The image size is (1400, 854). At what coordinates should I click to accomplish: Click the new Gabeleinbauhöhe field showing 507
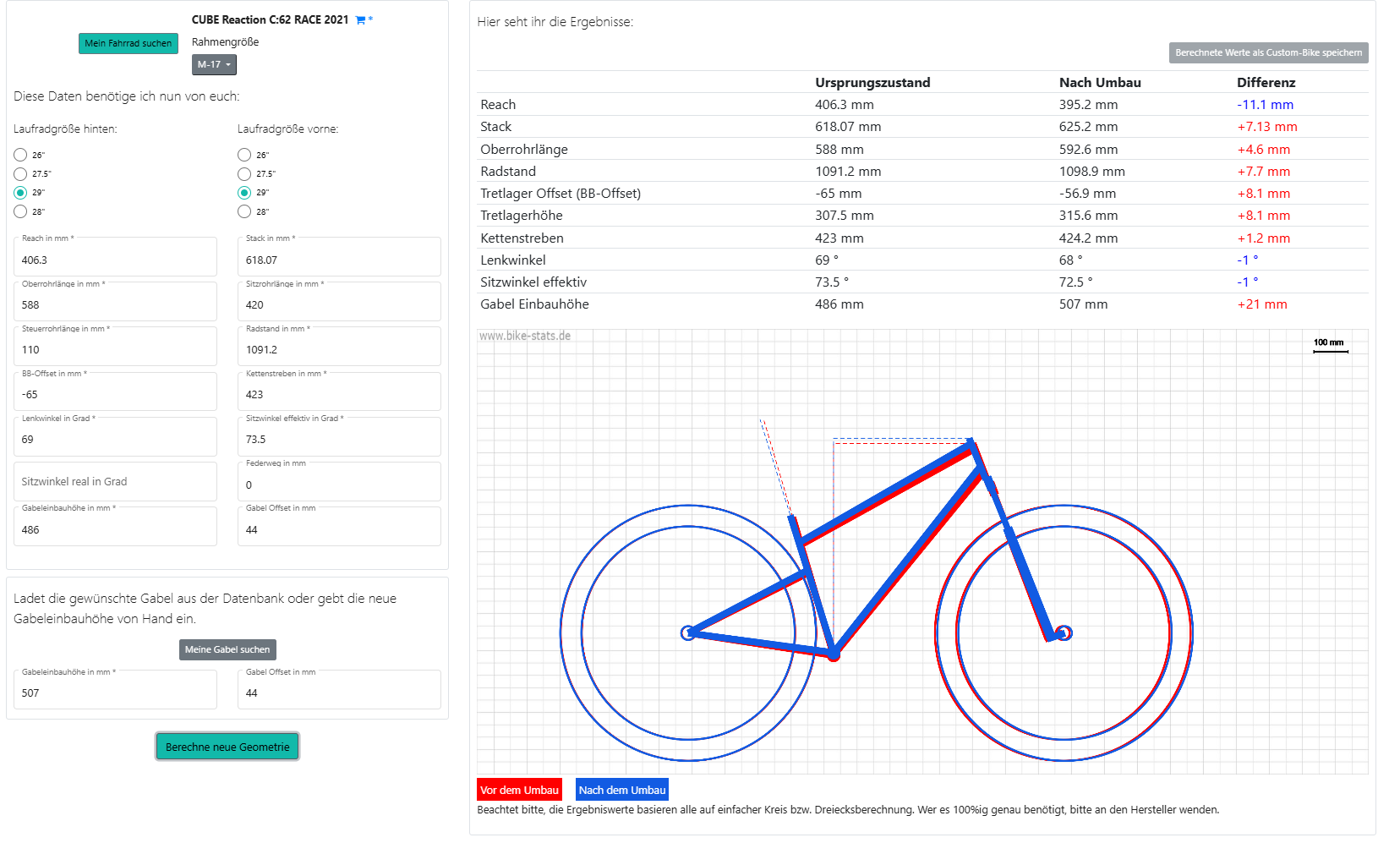point(115,693)
